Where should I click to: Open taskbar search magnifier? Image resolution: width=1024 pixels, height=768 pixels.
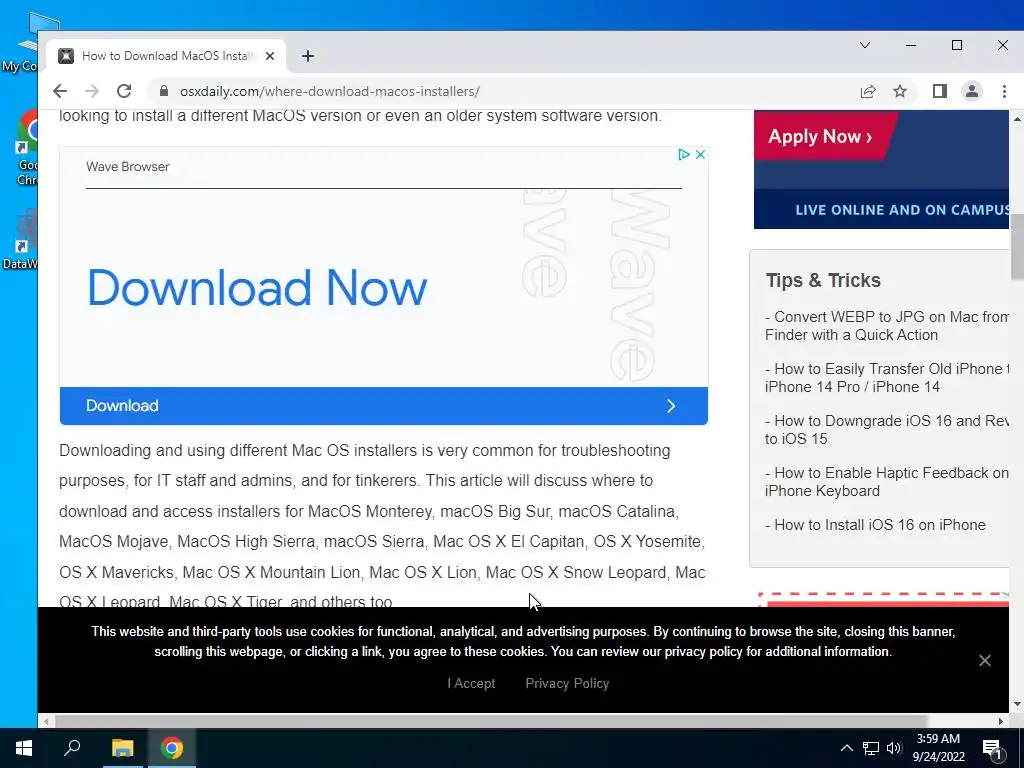point(72,748)
